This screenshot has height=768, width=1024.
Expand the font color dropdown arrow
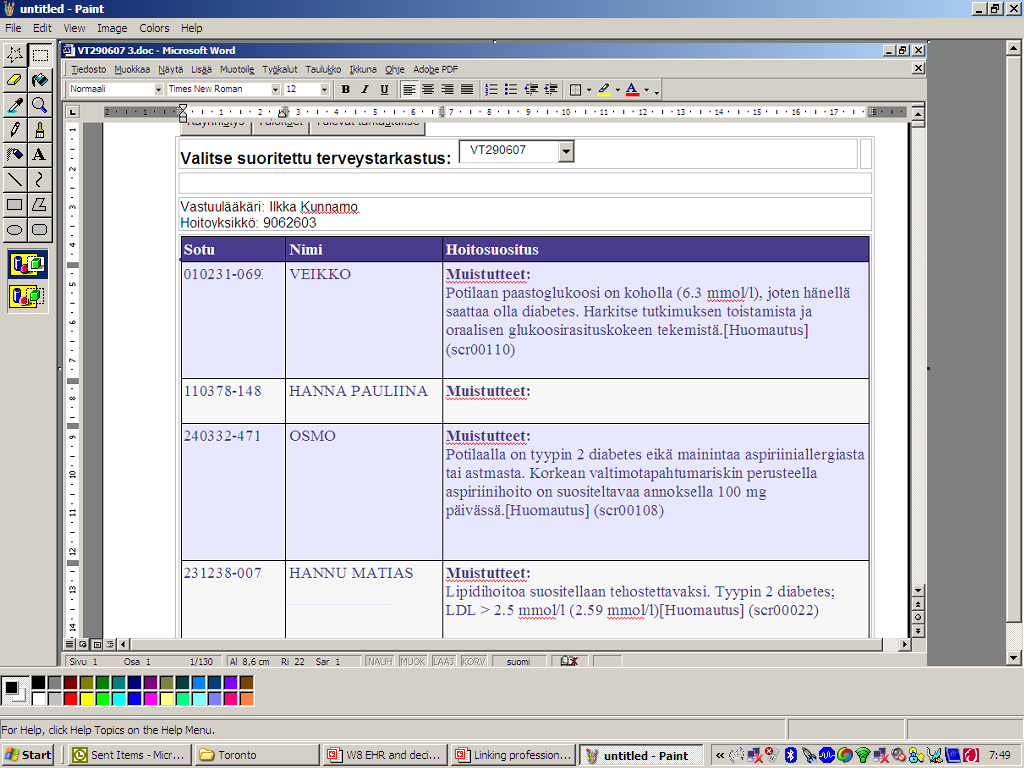coord(647,89)
